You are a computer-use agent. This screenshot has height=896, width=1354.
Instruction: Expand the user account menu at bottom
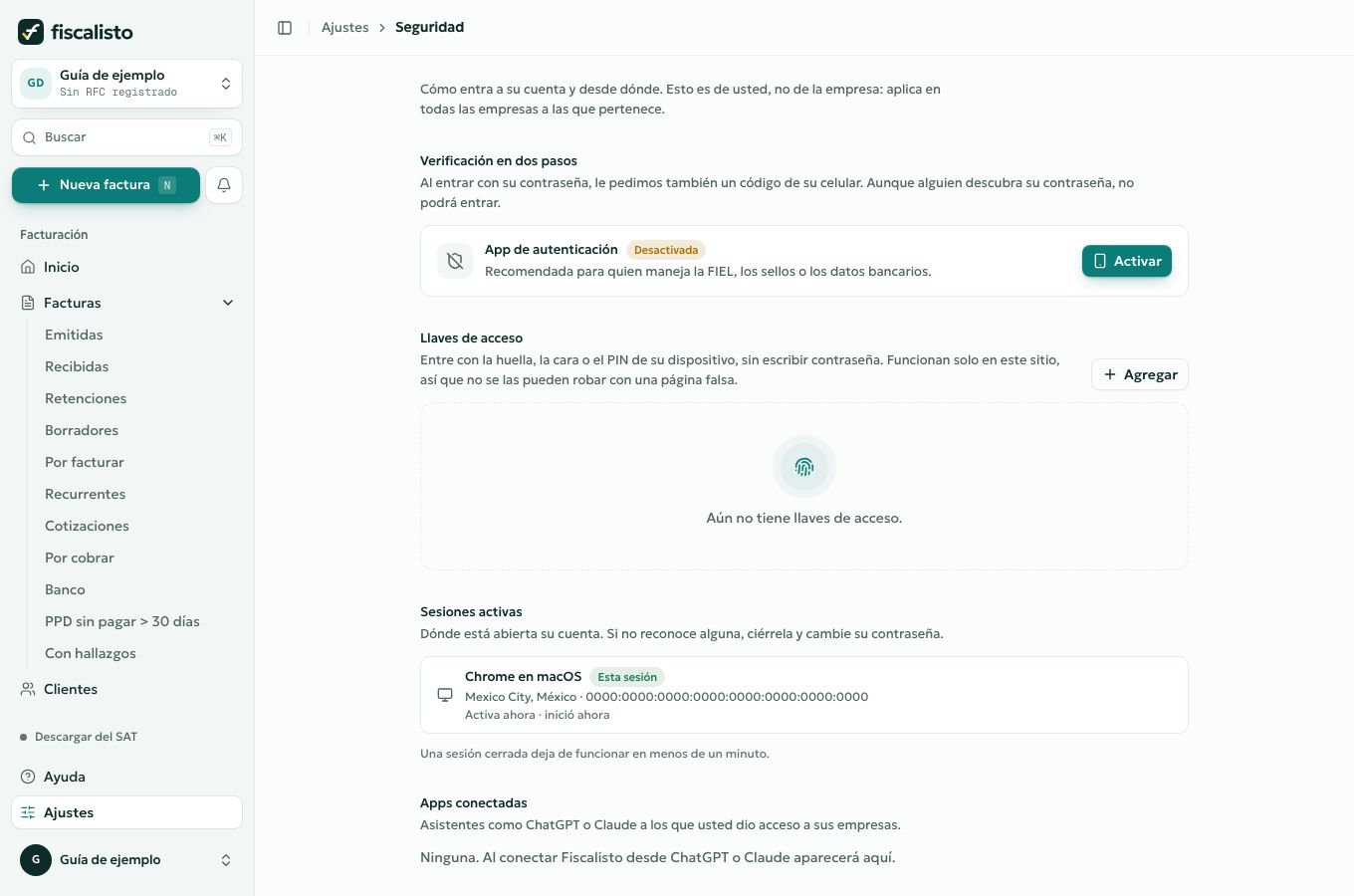(126, 860)
